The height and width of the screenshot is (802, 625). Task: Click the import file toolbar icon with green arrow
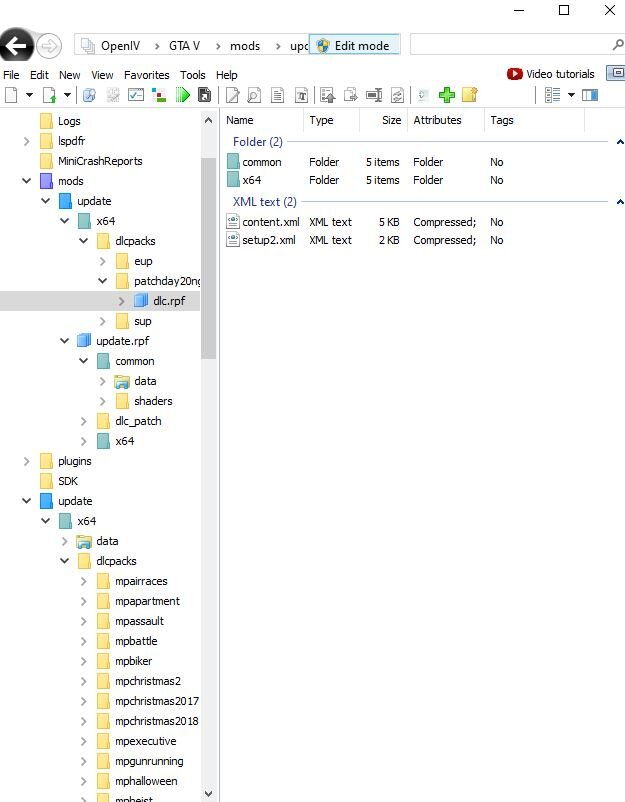tap(49, 95)
